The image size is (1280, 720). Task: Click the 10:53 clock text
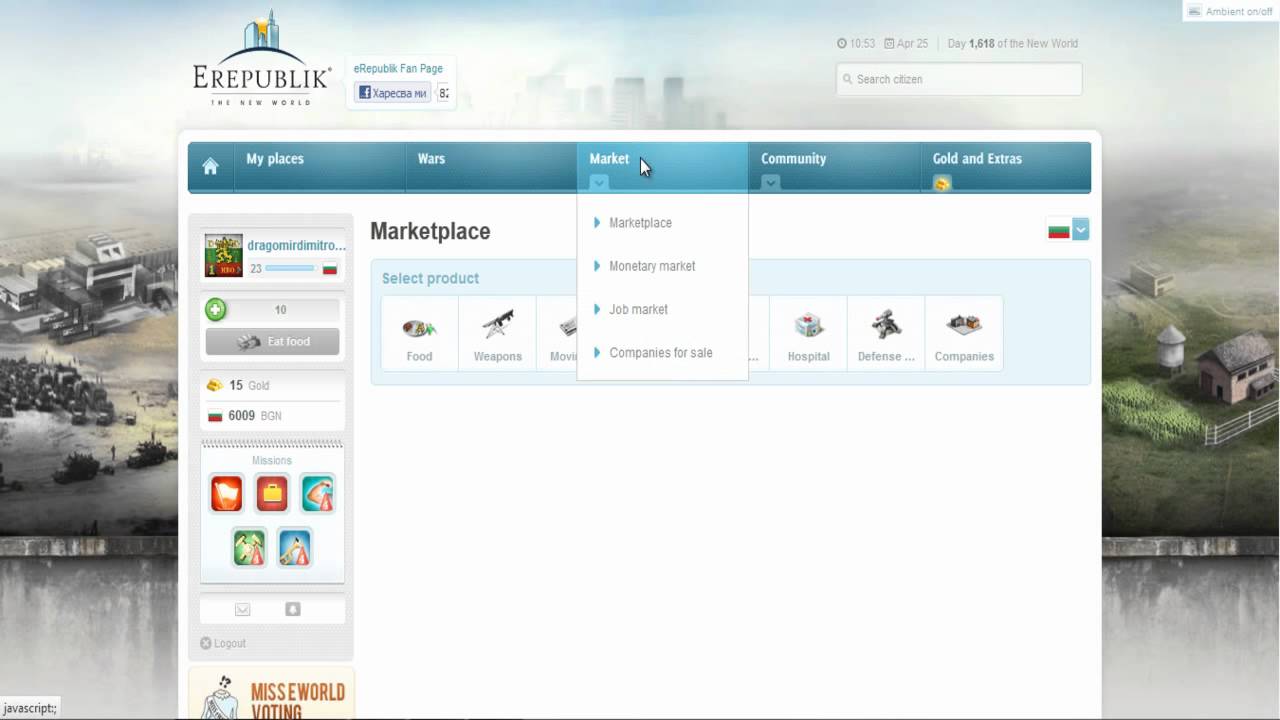(862, 43)
